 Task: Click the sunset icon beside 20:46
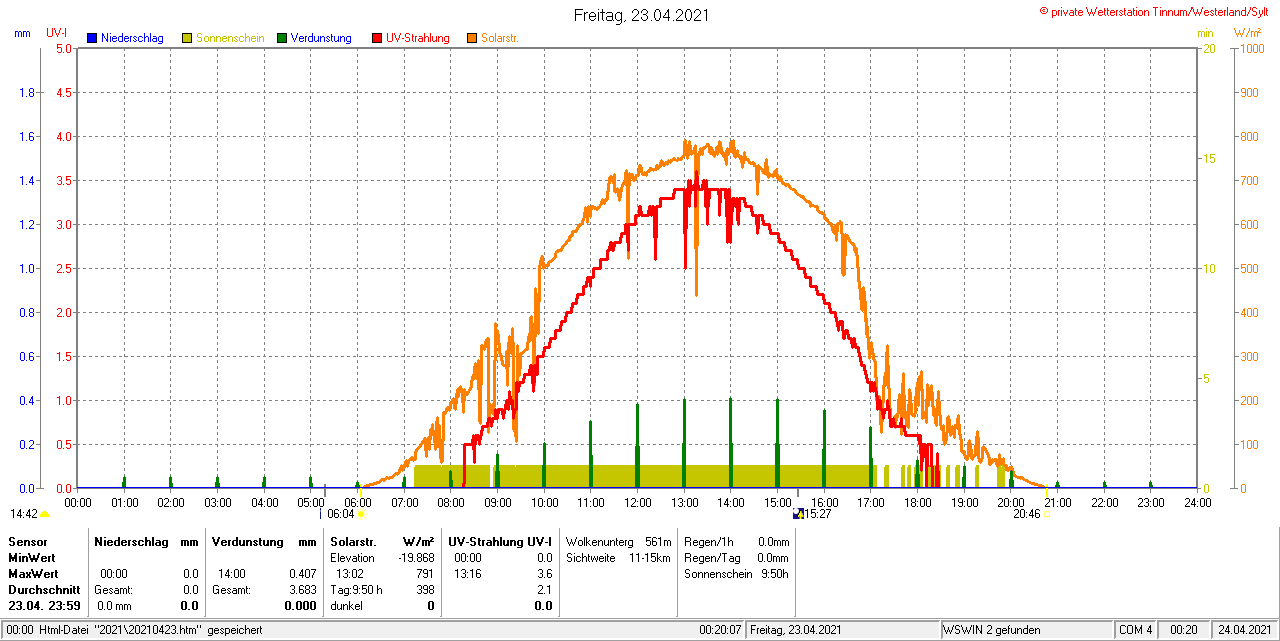1046,514
